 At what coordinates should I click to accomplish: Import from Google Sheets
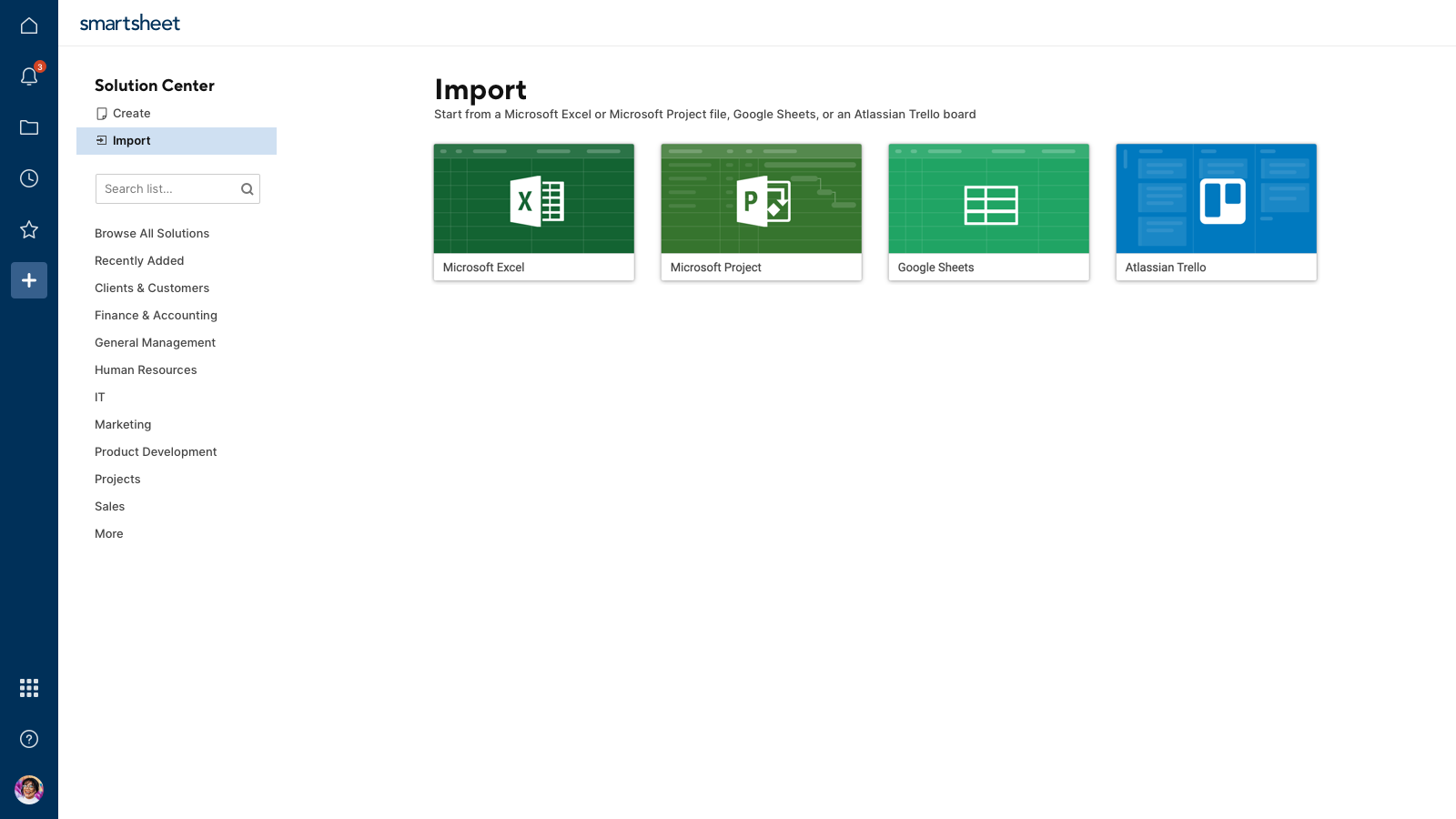point(988,211)
